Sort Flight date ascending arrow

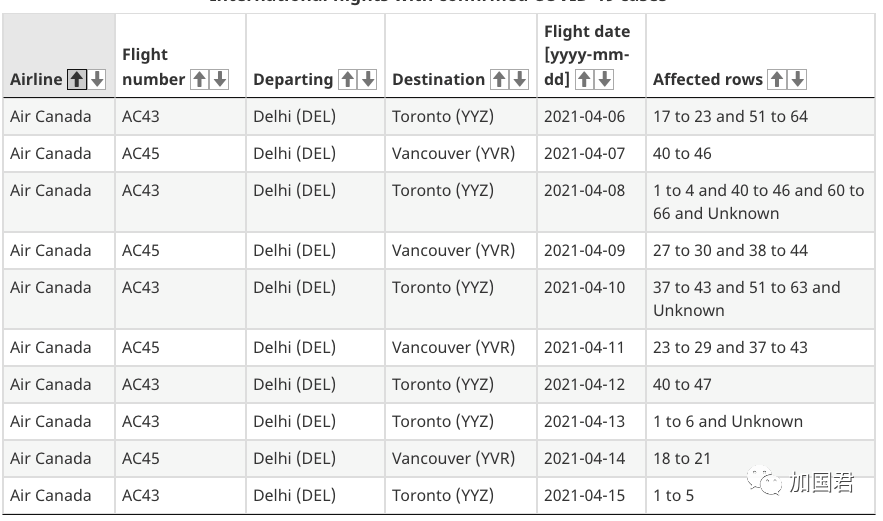(584, 79)
